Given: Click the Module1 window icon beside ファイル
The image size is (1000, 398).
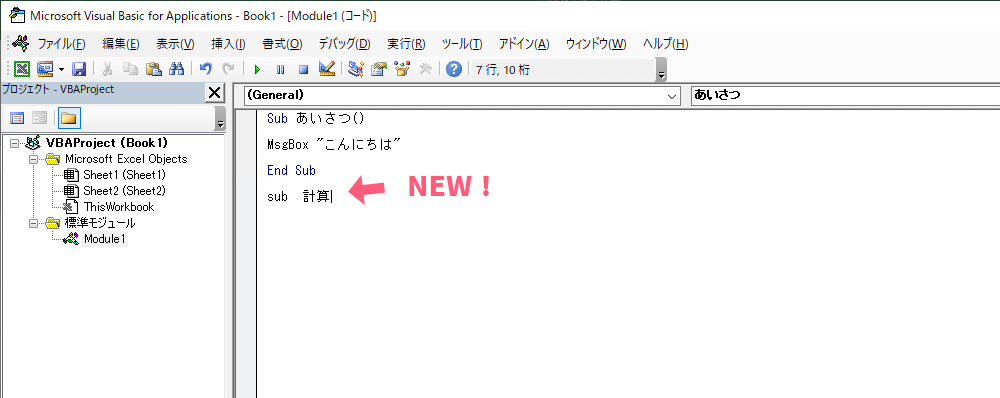Looking at the screenshot, I should [22, 43].
